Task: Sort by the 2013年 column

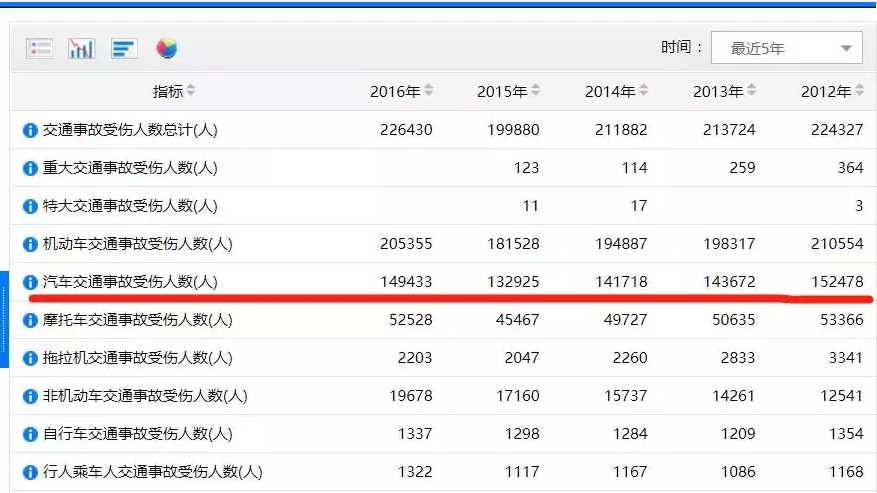Action: [751, 90]
